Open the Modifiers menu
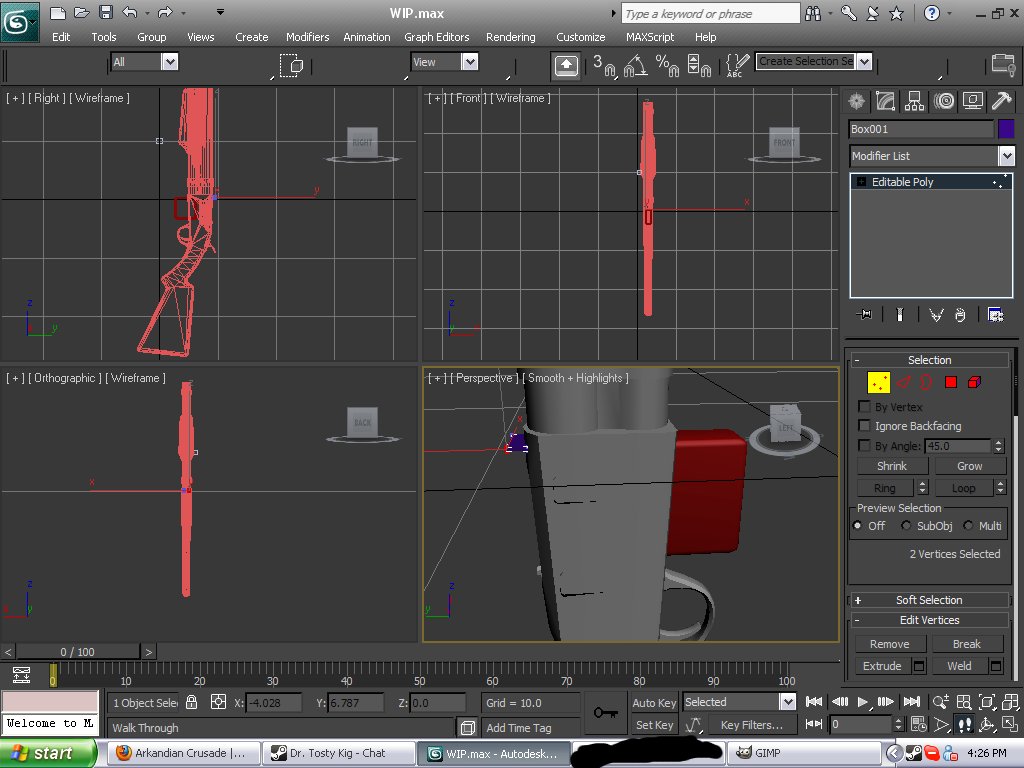This screenshot has height=768, width=1024. tap(307, 37)
